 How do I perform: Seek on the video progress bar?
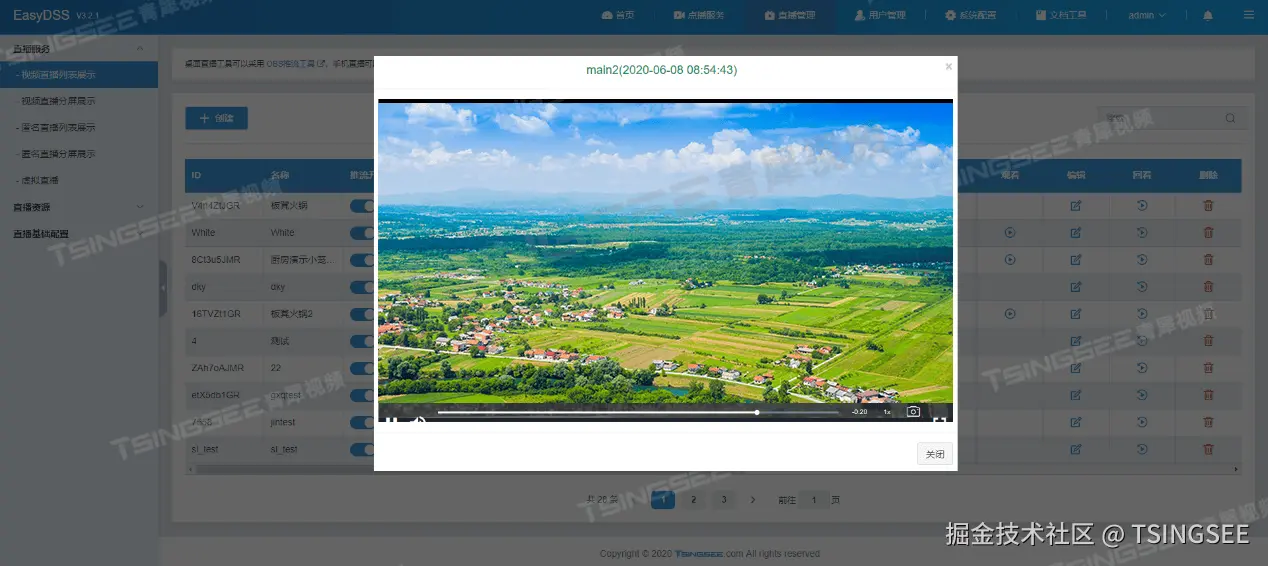(638, 412)
